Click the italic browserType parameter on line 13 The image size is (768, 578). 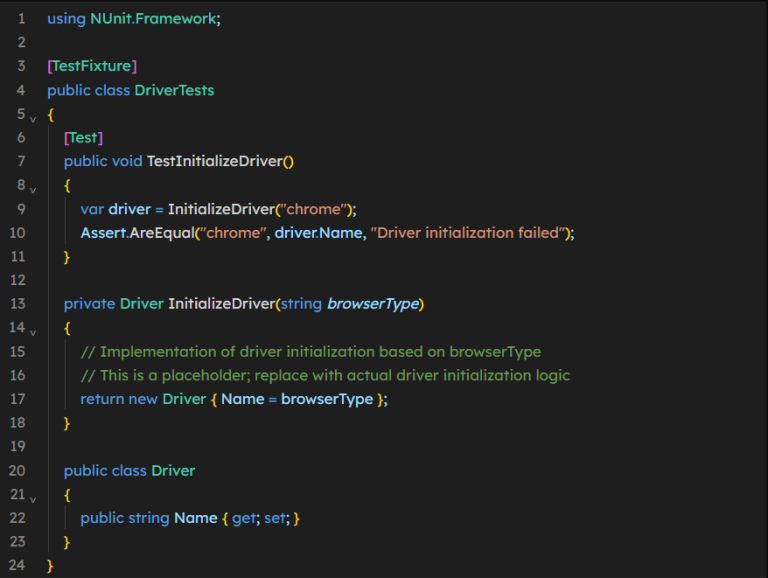(x=372, y=304)
